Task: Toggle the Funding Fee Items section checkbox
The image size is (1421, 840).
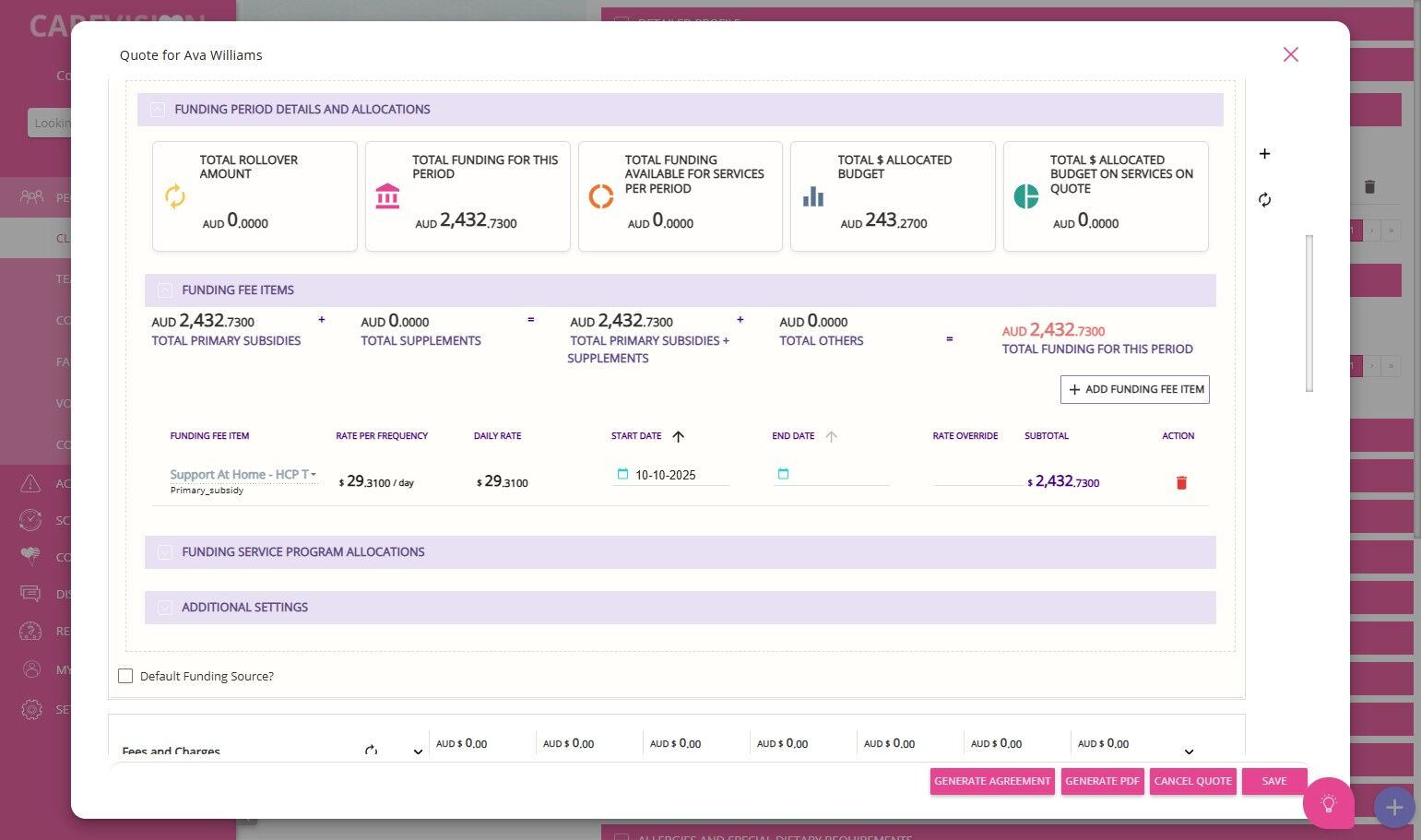Action: tap(165, 290)
